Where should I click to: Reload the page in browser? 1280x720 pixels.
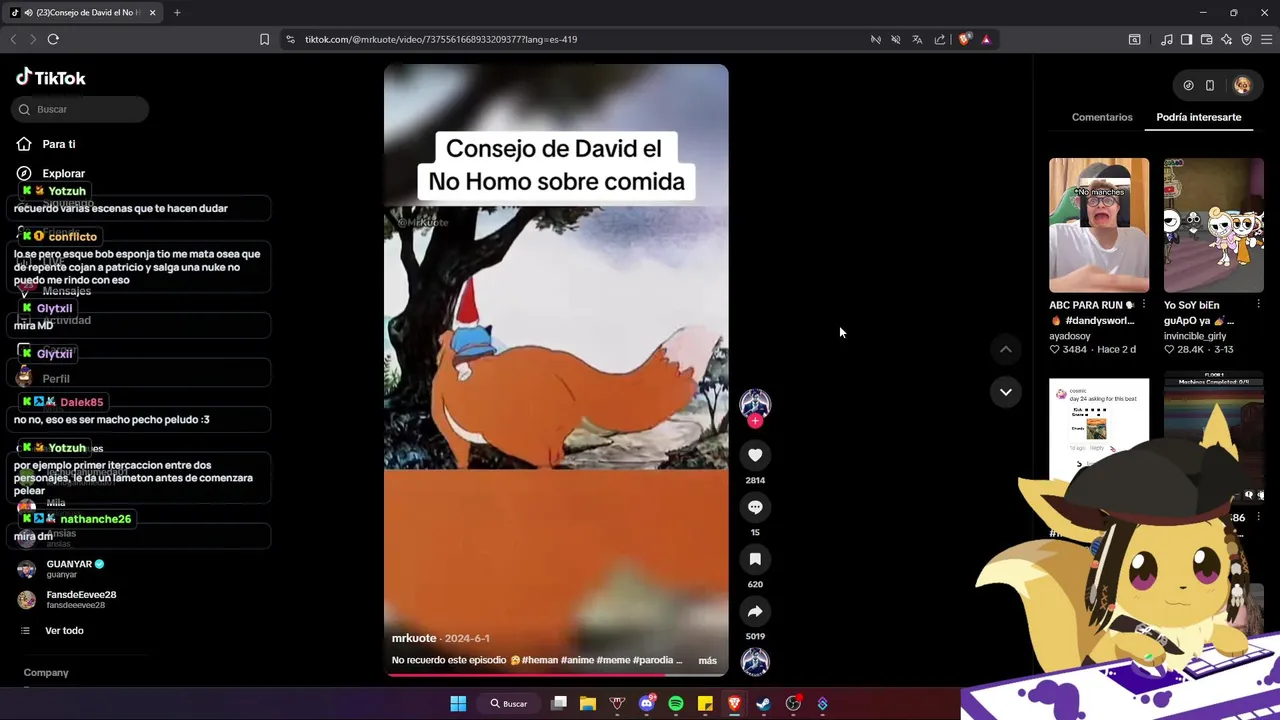[53, 39]
